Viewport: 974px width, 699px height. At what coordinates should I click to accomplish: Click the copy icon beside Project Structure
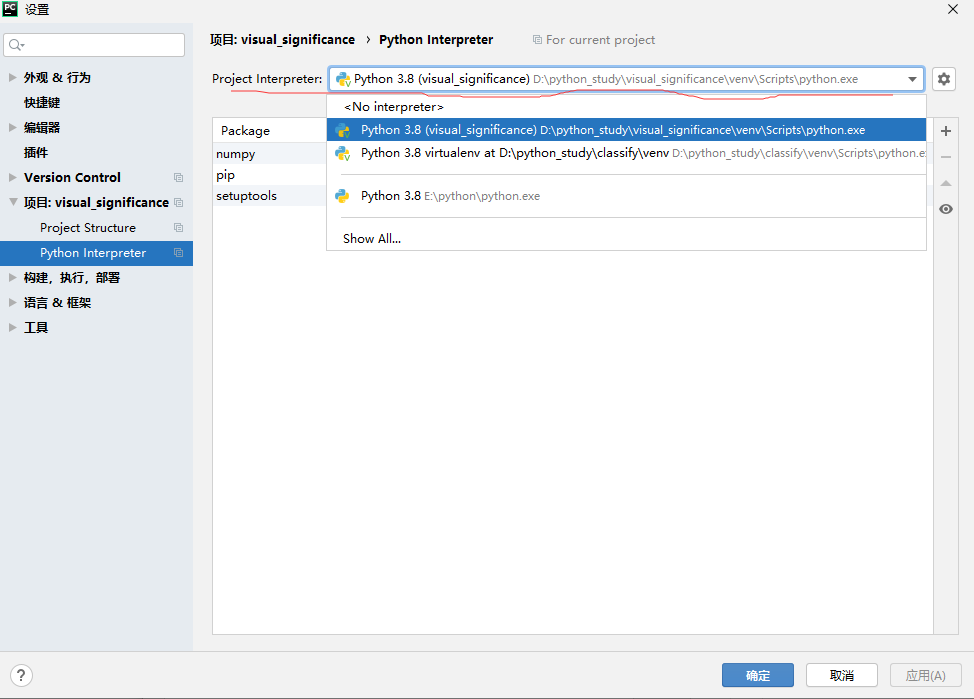pyautogui.click(x=178, y=227)
